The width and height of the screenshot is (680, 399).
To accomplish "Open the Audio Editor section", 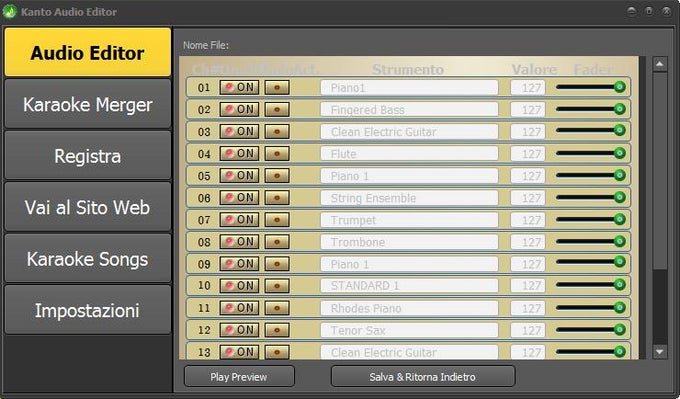I will [88, 52].
